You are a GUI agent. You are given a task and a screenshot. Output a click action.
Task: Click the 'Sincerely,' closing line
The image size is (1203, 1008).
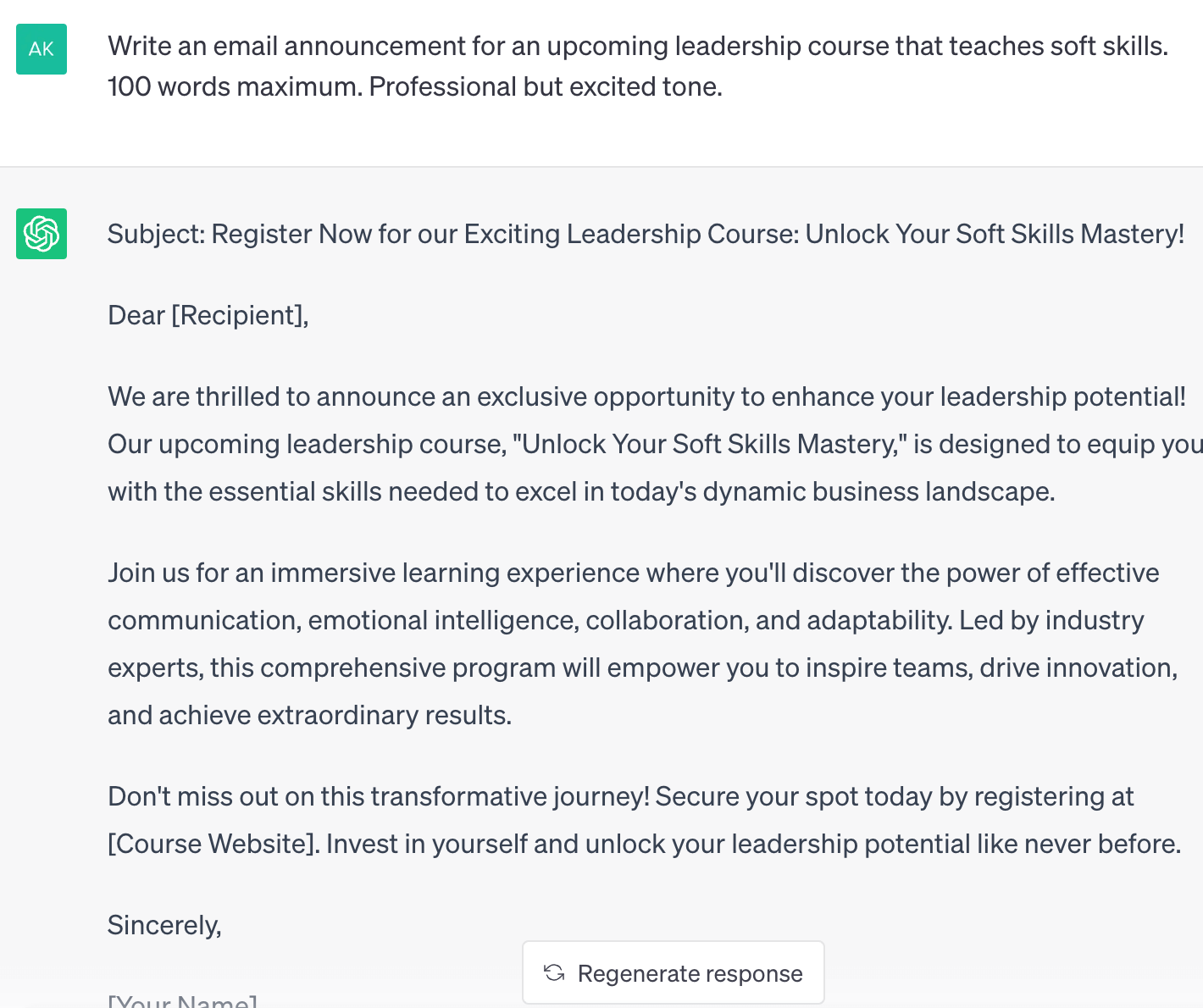pyautogui.click(x=164, y=925)
